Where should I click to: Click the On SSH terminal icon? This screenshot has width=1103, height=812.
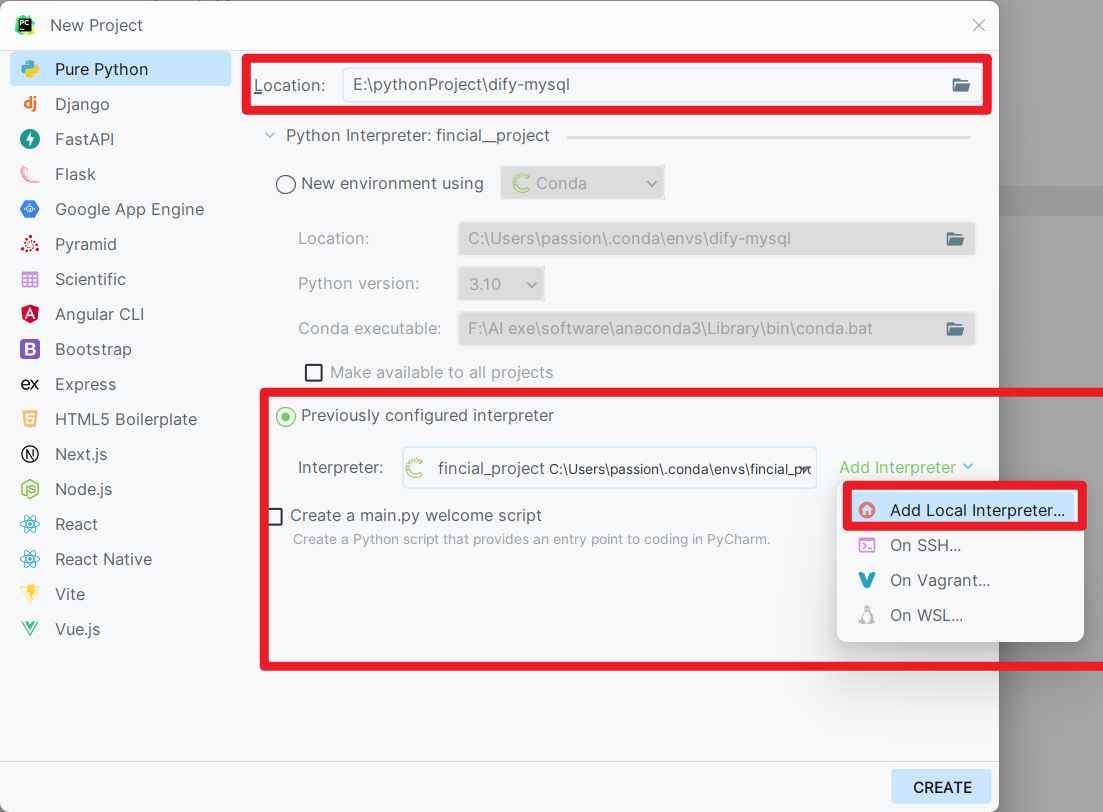(x=867, y=545)
